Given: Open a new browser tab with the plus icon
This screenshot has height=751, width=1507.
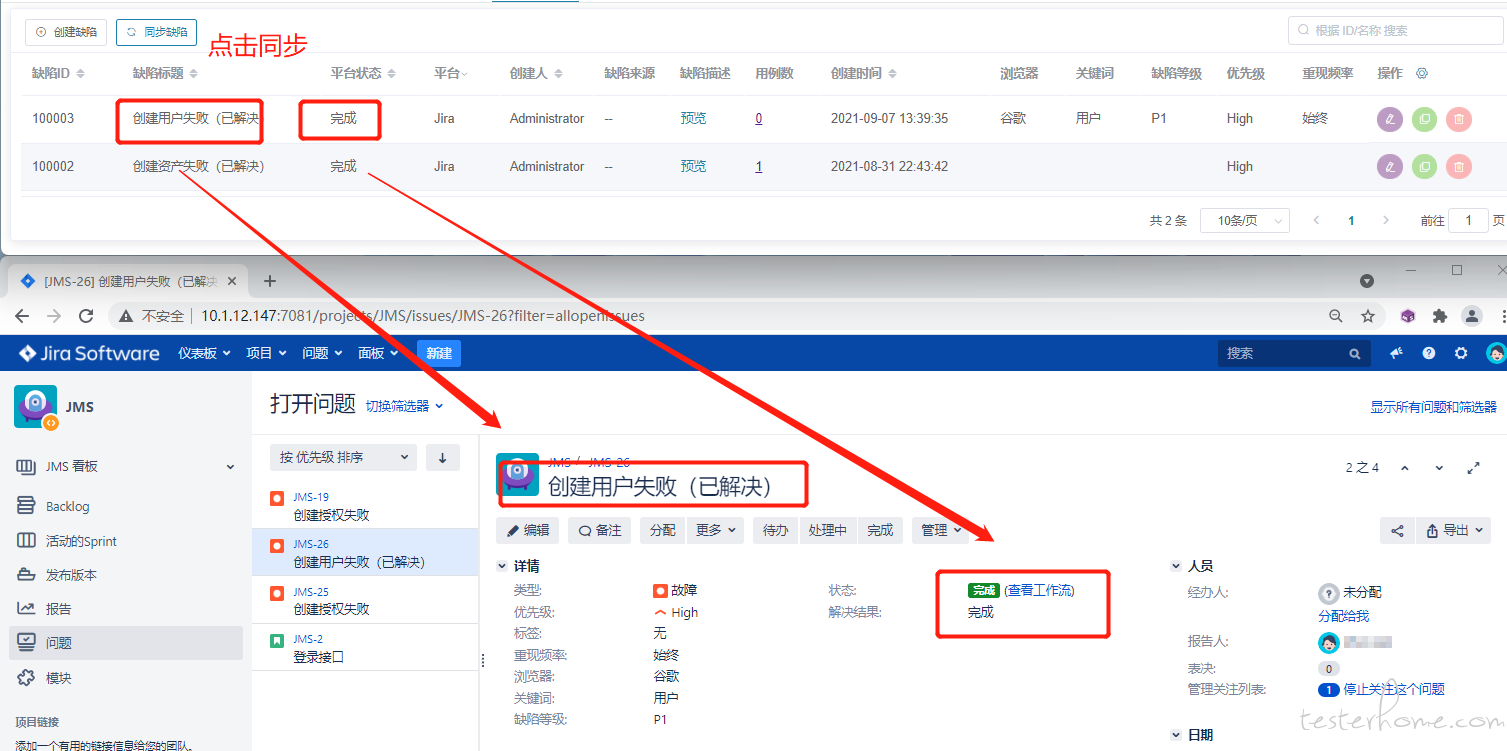Looking at the screenshot, I should [269, 281].
